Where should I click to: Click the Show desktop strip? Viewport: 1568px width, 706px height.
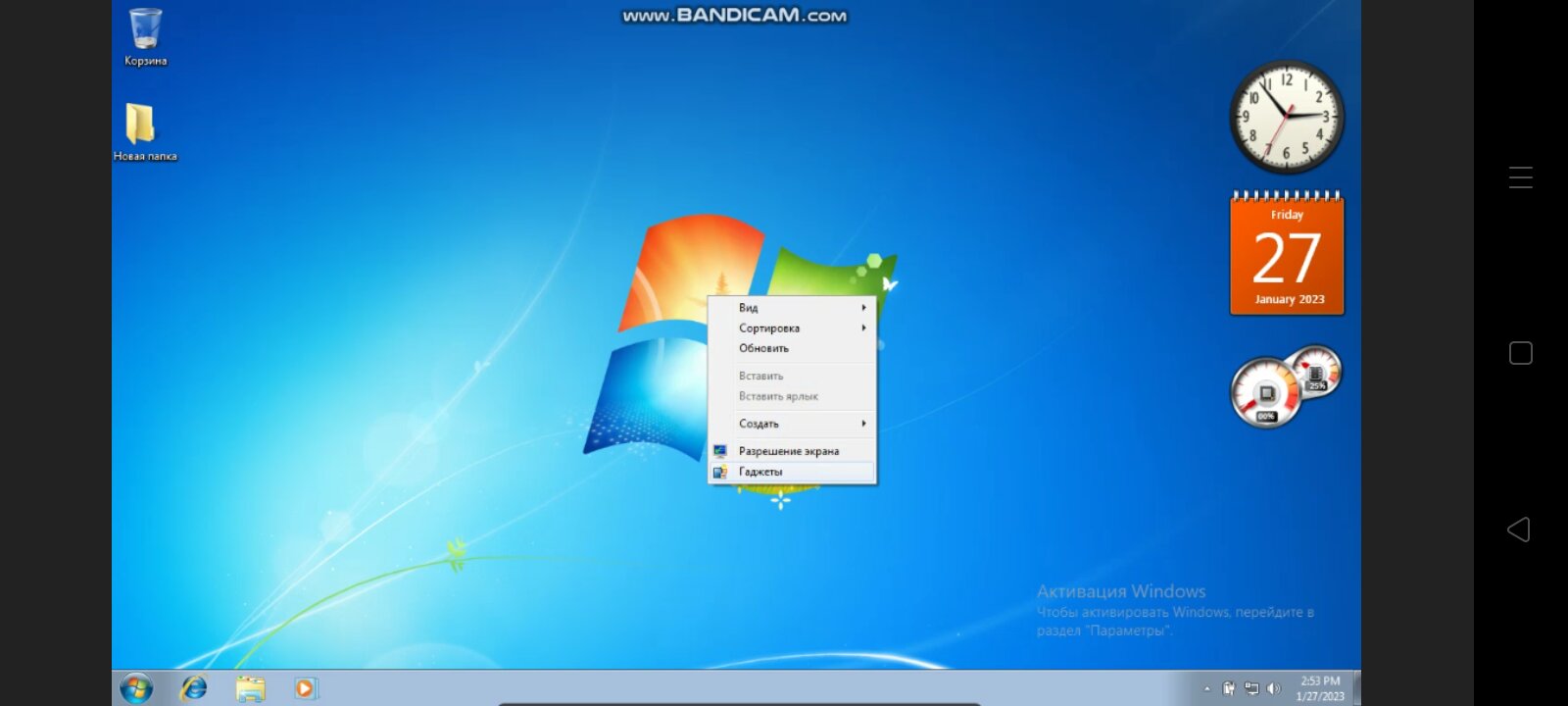coord(1356,688)
